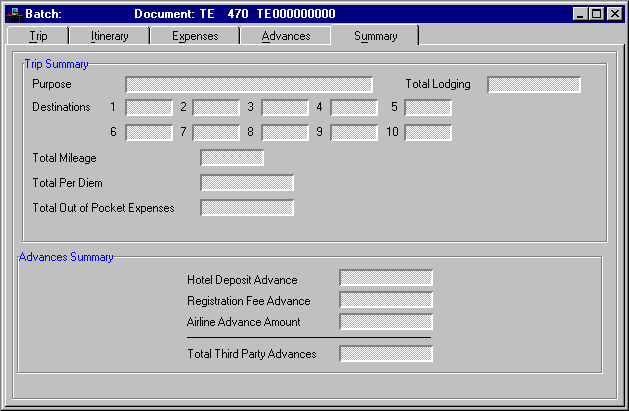Switch to the Trip tab
This screenshot has width=629, height=411.
(x=38, y=36)
